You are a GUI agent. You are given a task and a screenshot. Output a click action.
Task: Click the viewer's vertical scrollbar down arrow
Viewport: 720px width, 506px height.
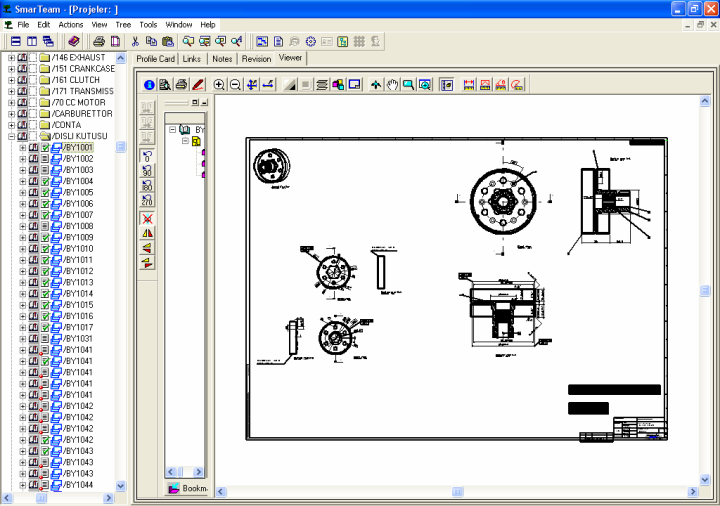point(705,479)
